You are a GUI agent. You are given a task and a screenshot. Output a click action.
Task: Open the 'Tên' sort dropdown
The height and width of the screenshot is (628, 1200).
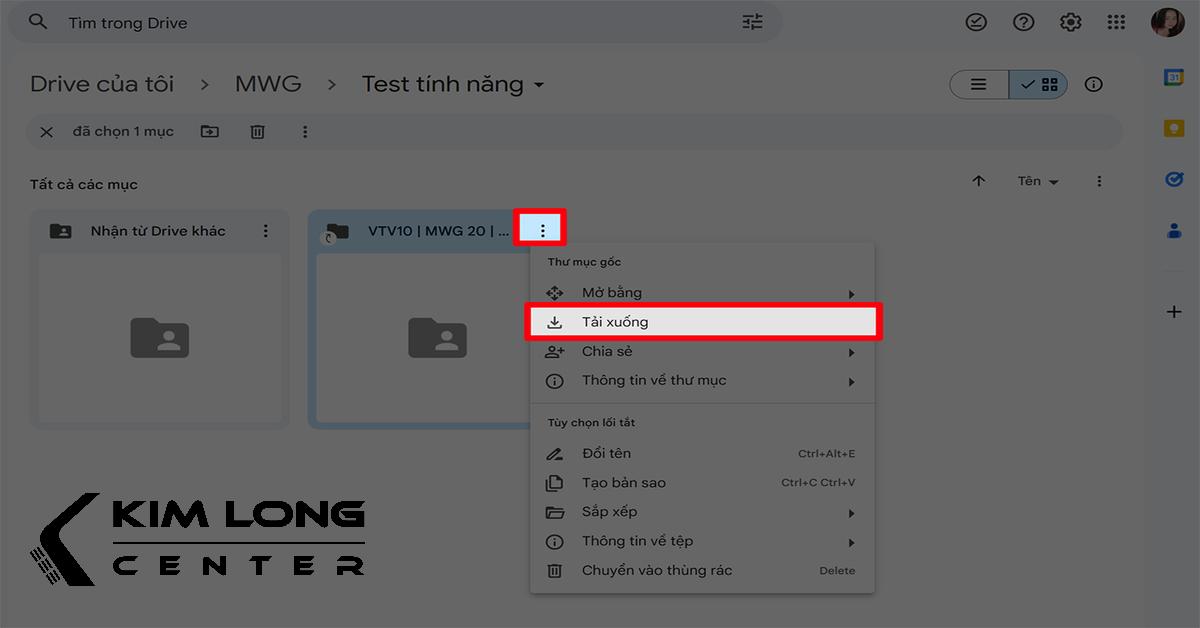(1037, 181)
